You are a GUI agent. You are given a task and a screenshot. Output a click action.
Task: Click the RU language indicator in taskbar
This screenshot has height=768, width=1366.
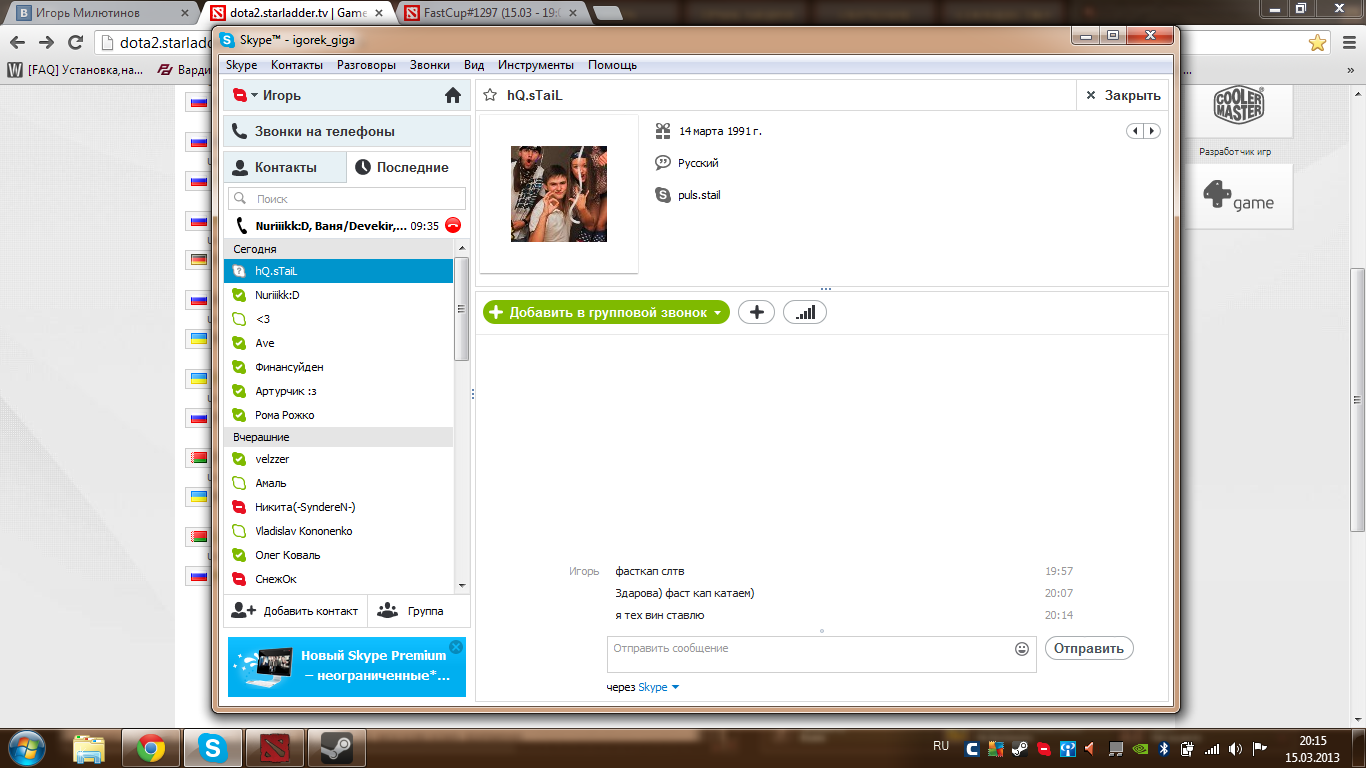(940, 746)
